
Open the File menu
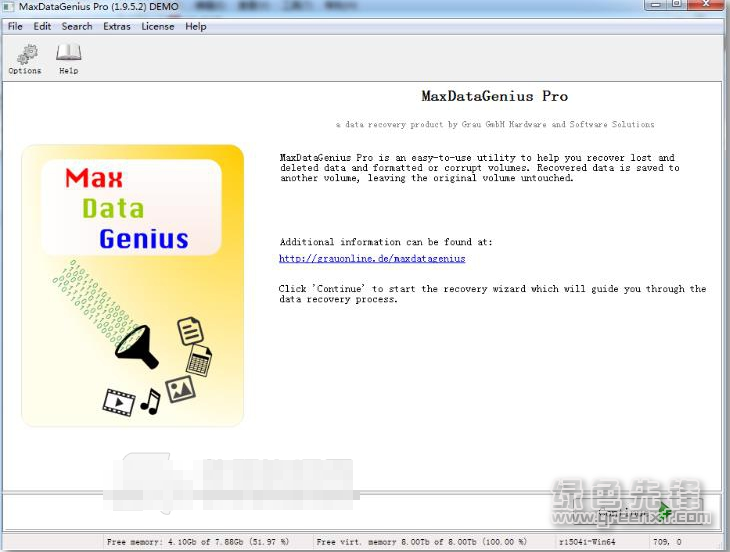tap(15, 26)
